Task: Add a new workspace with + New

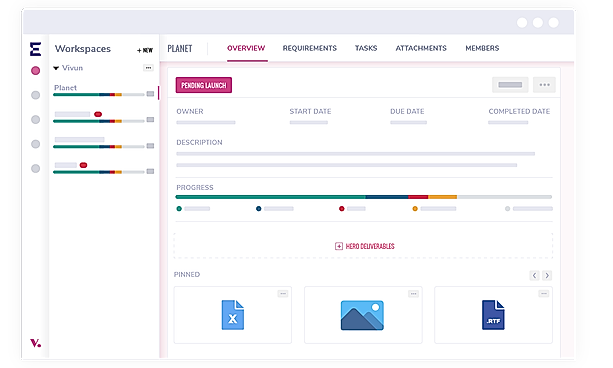Action: click(145, 50)
